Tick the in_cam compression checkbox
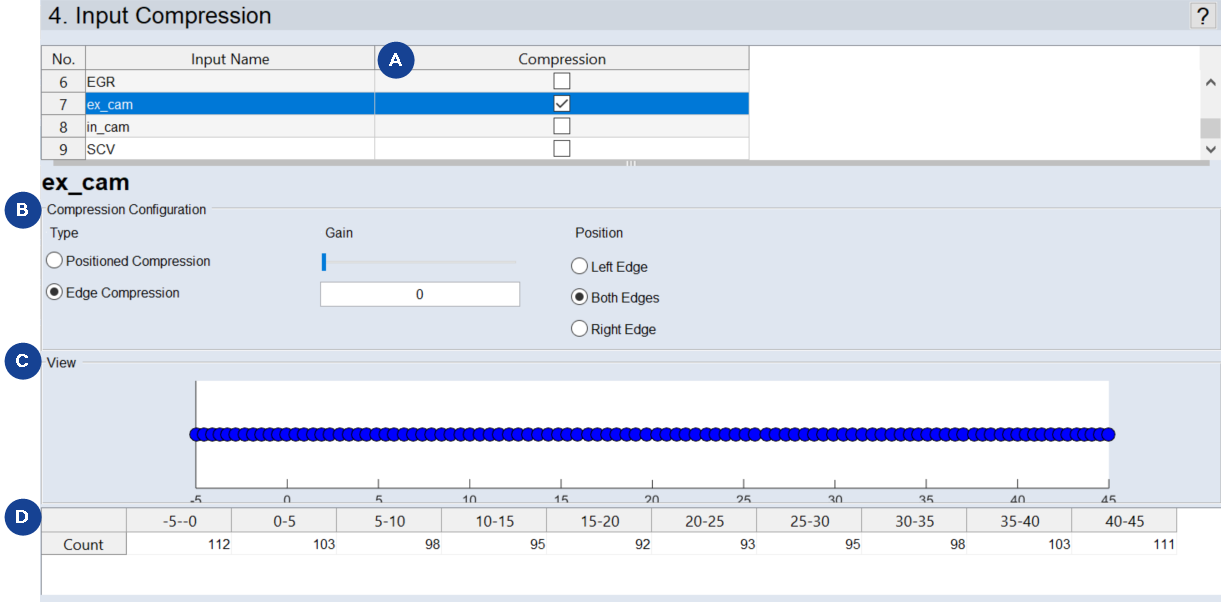 [x=562, y=127]
